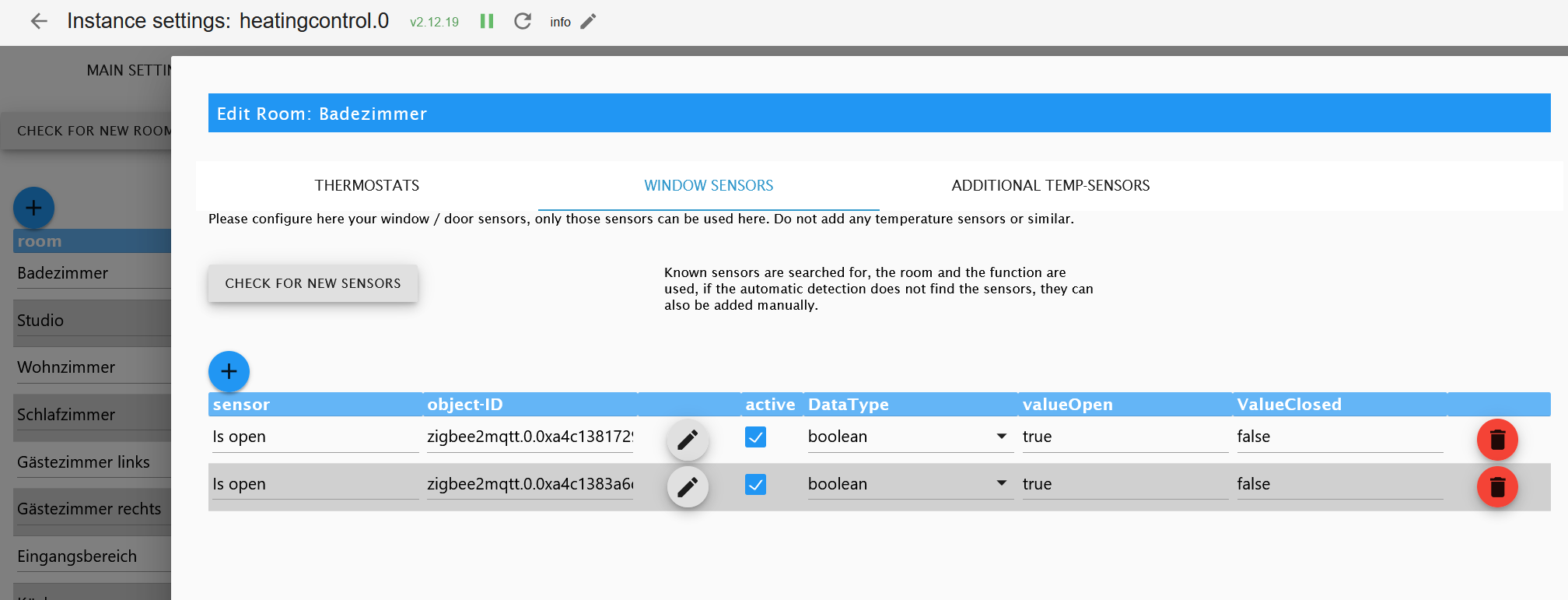Click object-ID field zigbee2mqtt.0.0xa4c1383a6

530,484
